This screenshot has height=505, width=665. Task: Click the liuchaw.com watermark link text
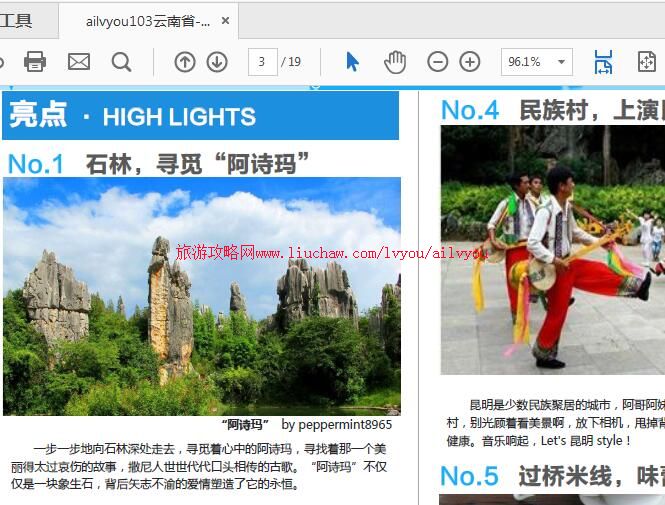[x=330, y=253]
